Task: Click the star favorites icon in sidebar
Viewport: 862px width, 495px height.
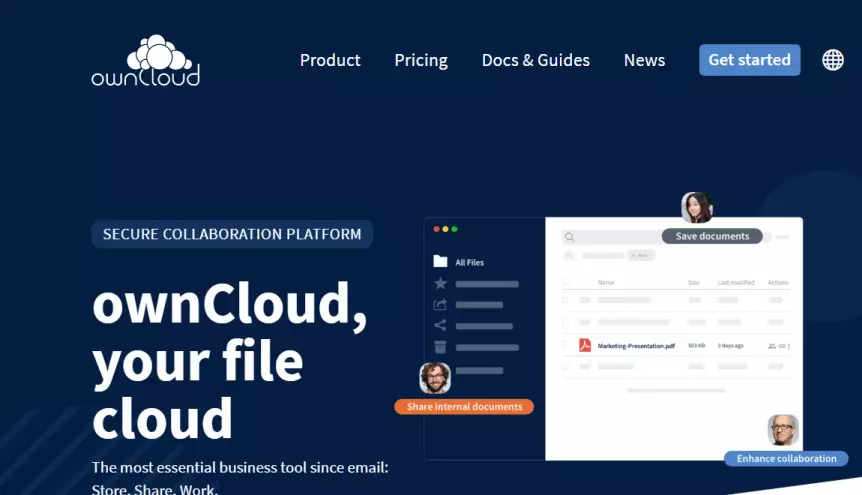Action: pyautogui.click(x=440, y=283)
